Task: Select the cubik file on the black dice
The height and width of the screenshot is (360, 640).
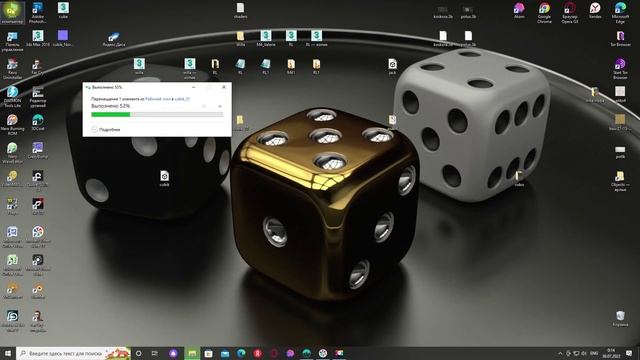Action: click(164, 179)
